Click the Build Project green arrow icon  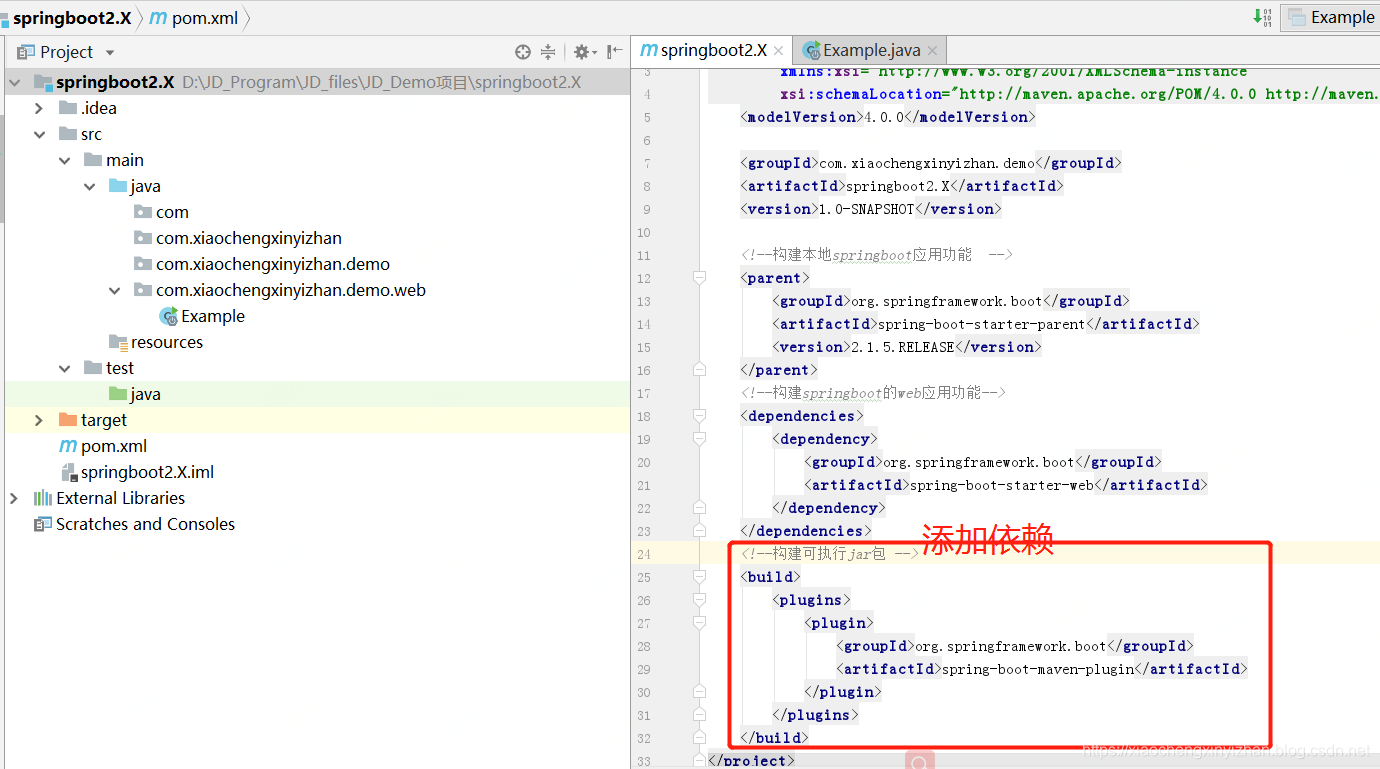pyautogui.click(x=1262, y=17)
